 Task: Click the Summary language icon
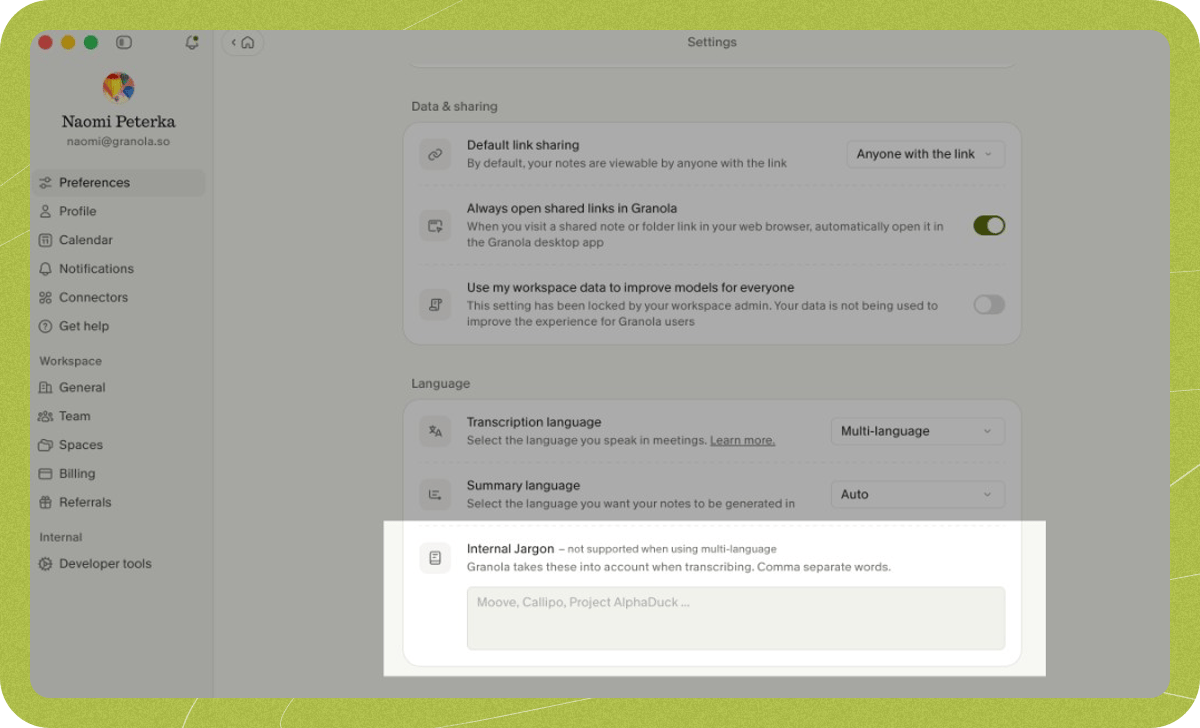point(435,494)
